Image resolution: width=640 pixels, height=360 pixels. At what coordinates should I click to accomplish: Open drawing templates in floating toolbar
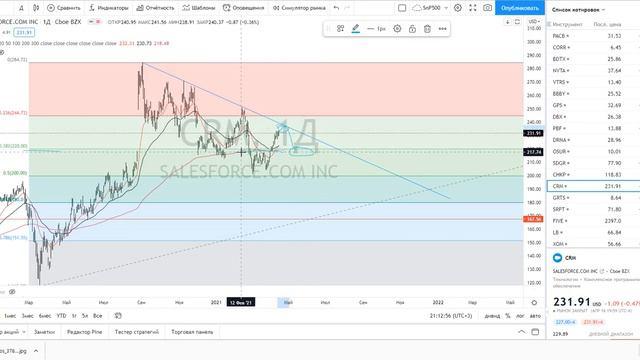(340, 29)
